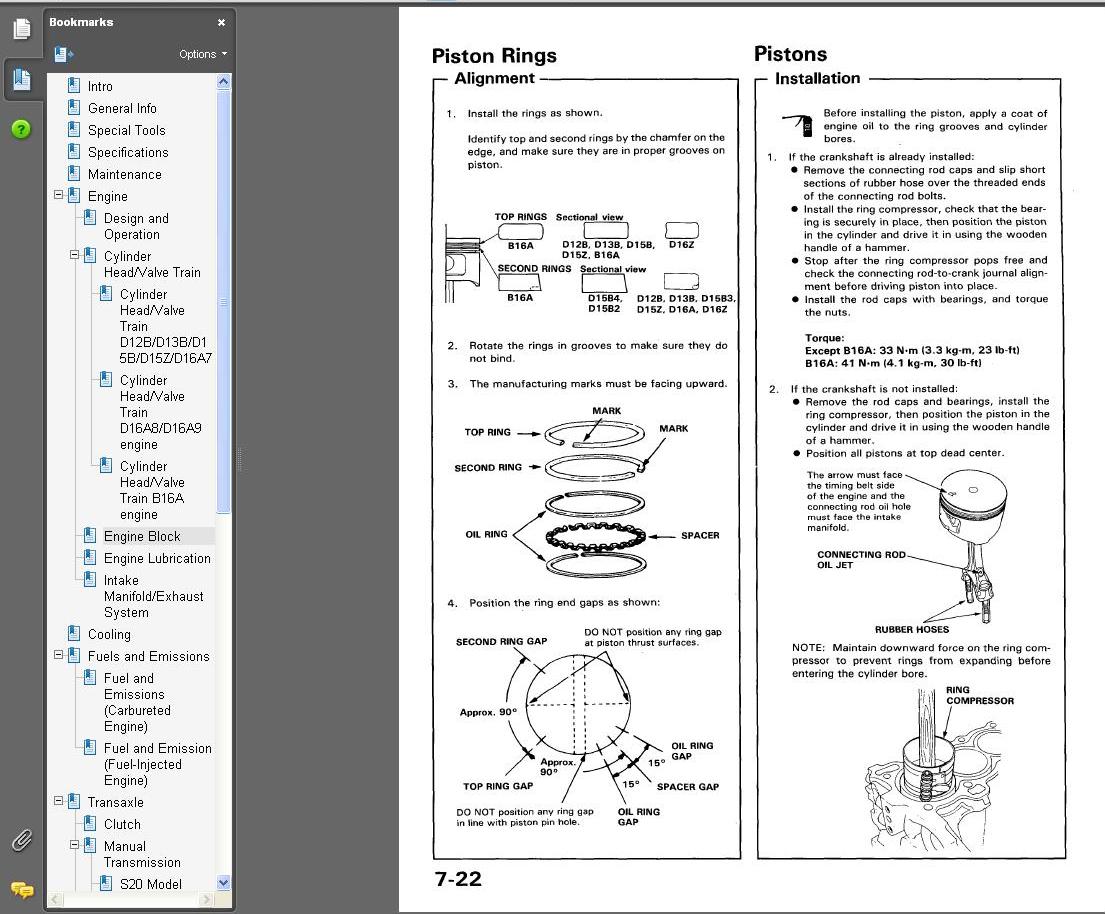Image resolution: width=1105 pixels, height=914 pixels.
Task: Collapse the Fuels and Emissions section
Action: (59, 656)
